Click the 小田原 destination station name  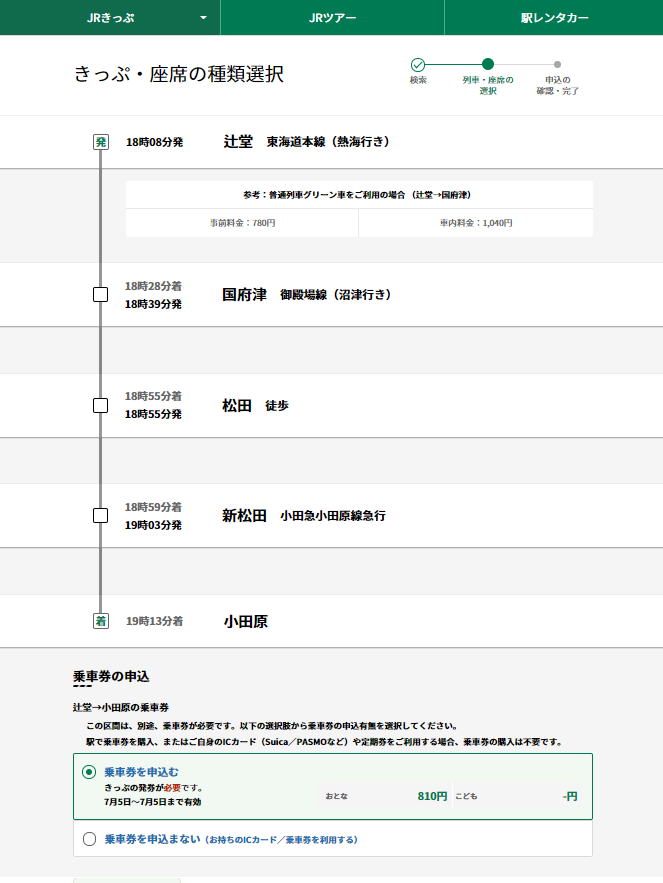(246, 621)
